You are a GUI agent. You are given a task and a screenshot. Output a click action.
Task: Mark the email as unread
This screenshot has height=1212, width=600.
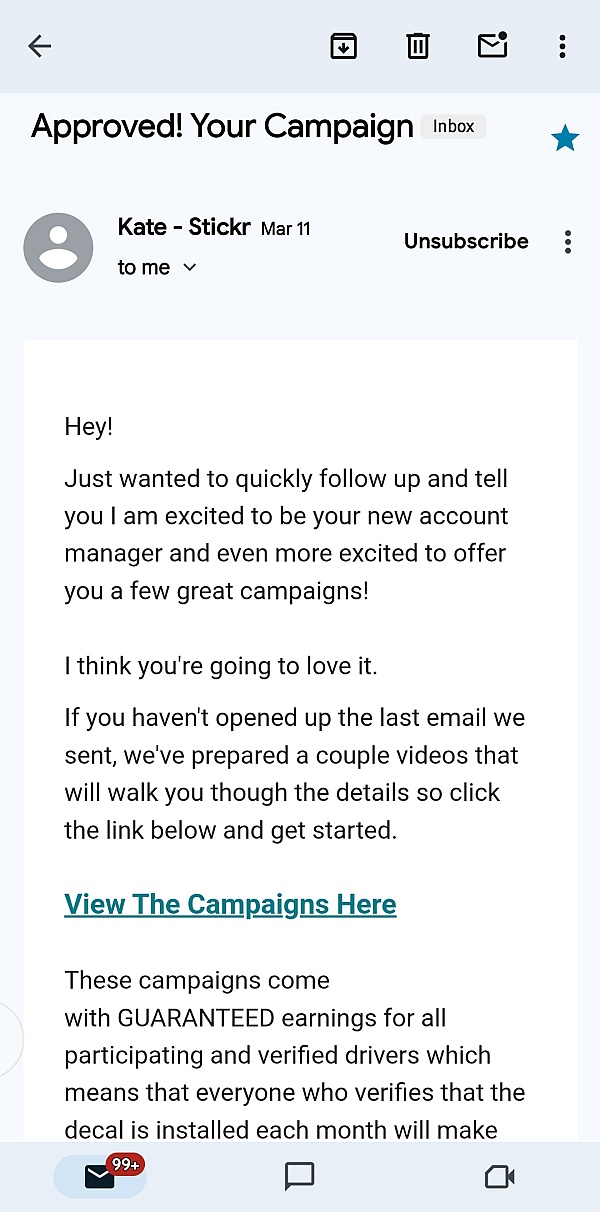pos(493,46)
